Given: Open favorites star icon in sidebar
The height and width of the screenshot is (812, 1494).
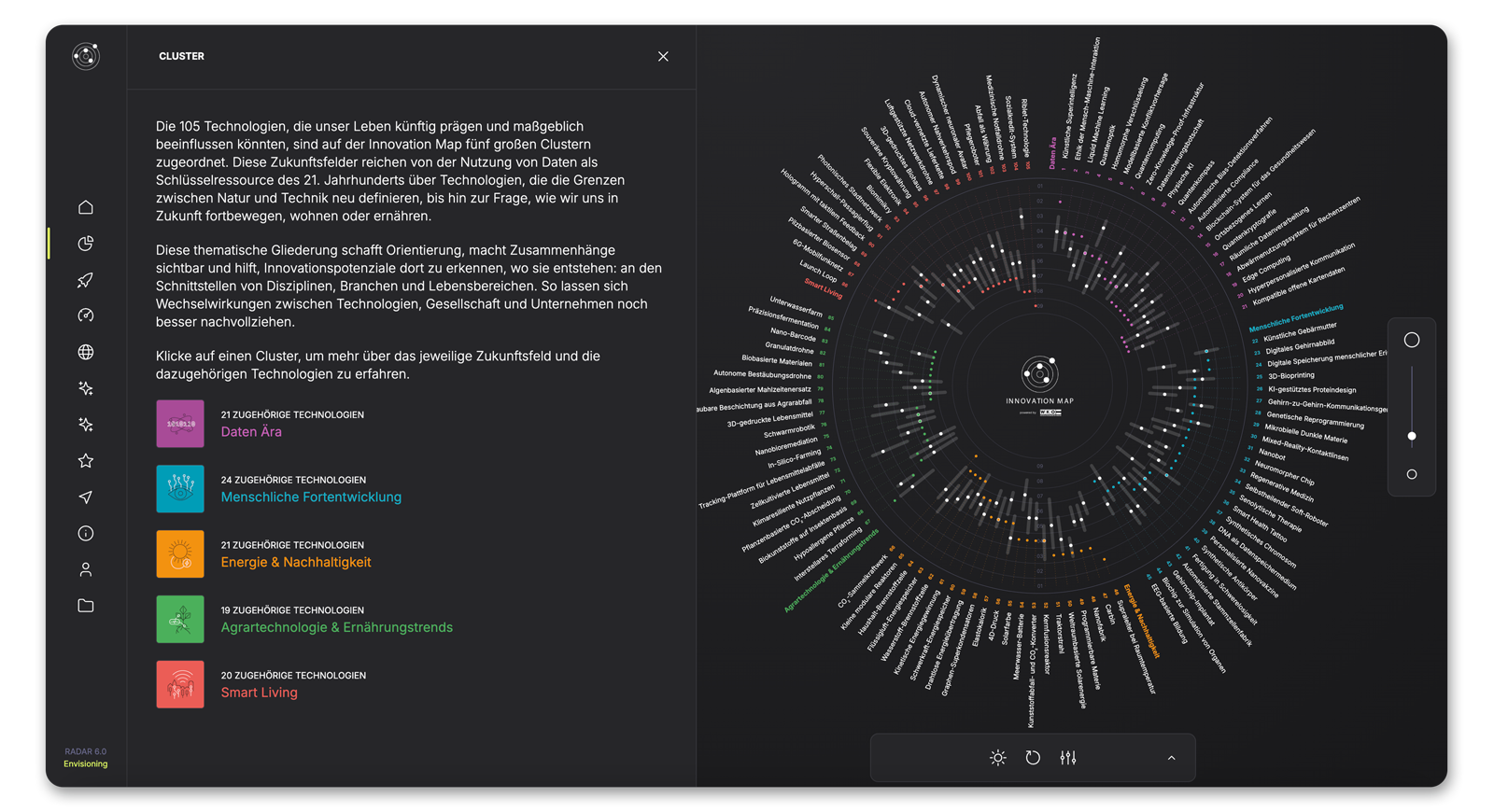Looking at the screenshot, I should (x=86, y=461).
